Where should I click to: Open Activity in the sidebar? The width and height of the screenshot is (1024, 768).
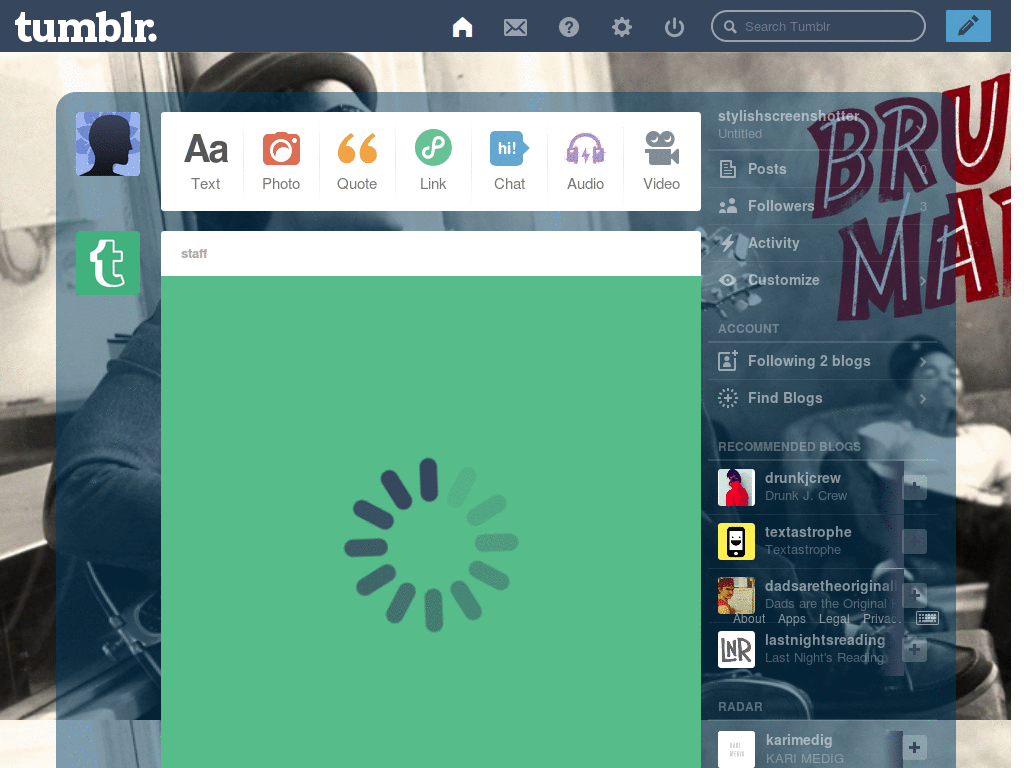coord(823,243)
